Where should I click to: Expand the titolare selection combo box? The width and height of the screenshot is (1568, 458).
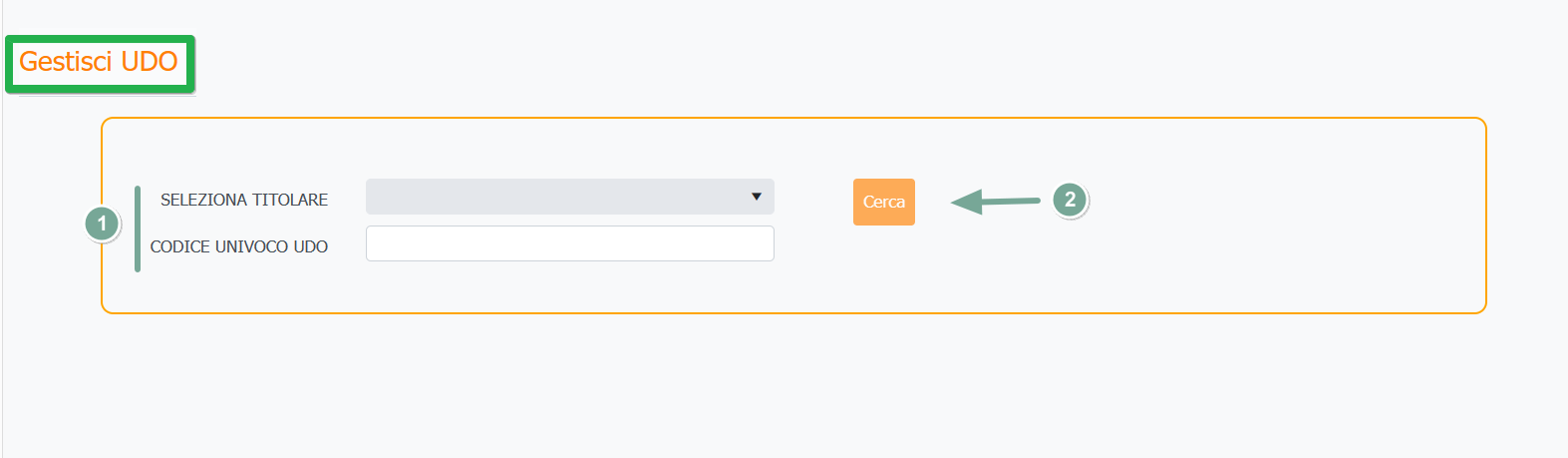click(x=569, y=197)
